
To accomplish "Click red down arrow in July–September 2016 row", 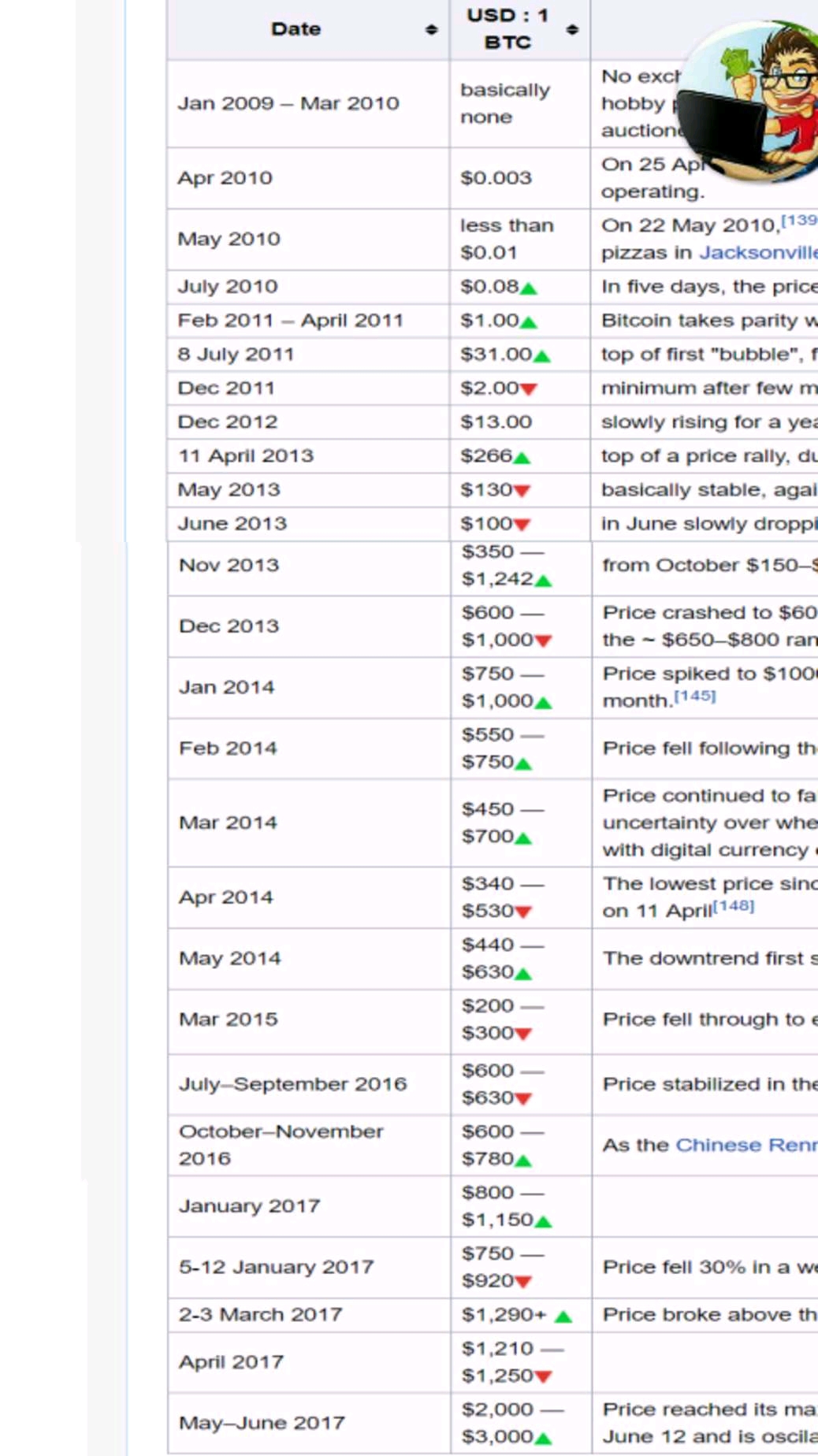I will [523, 1099].
